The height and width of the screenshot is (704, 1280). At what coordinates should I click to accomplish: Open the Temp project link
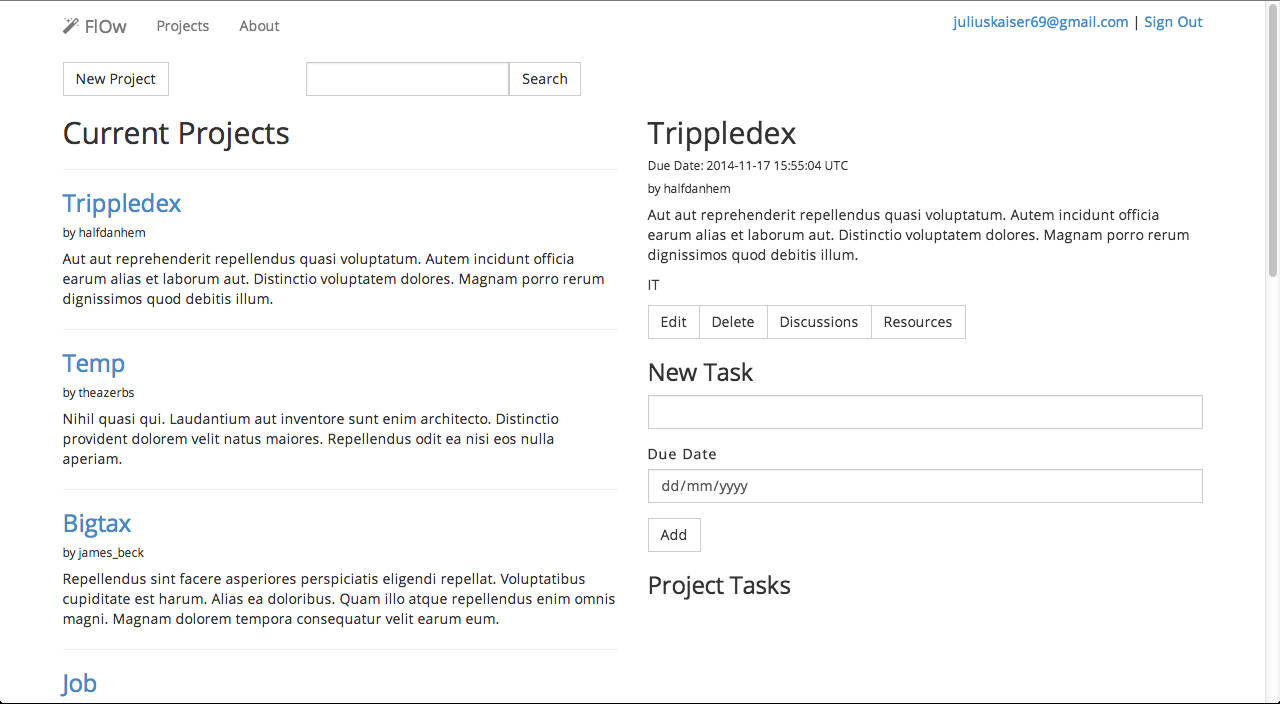[94, 363]
